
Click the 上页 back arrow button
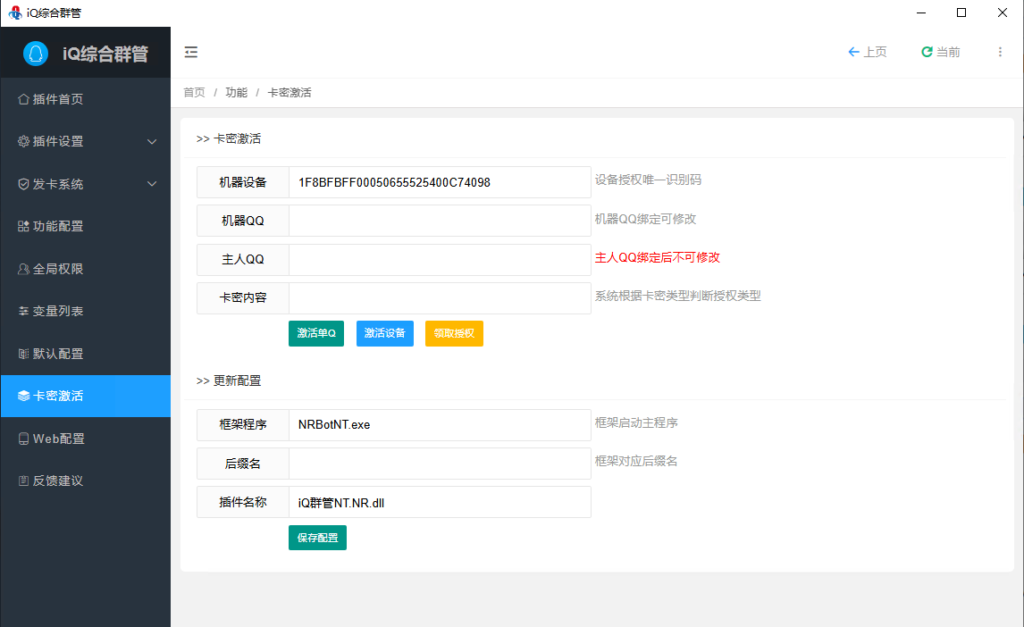[867, 52]
